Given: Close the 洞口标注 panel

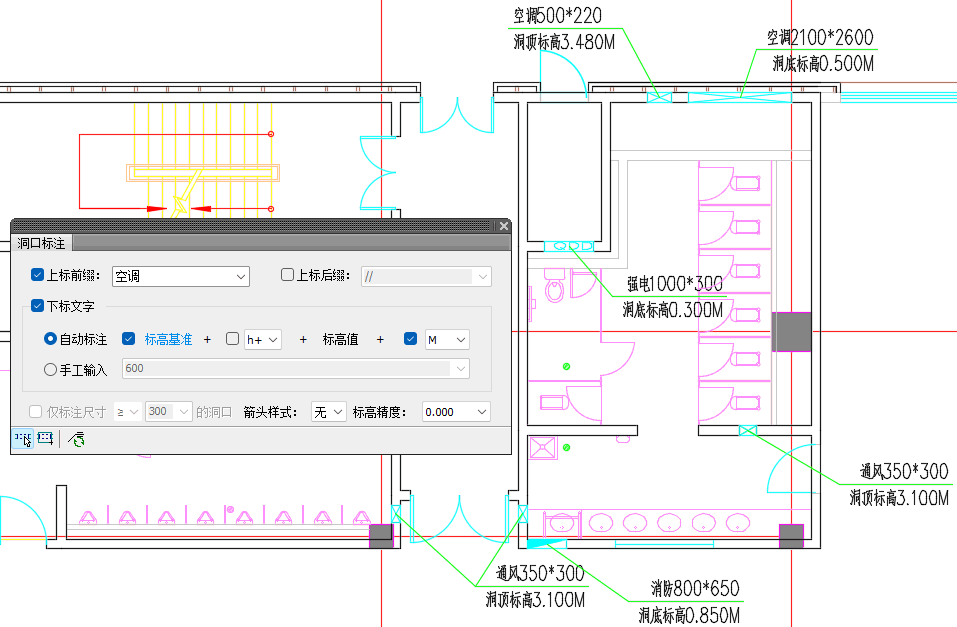Looking at the screenshot, I should [x=504, y=227].
